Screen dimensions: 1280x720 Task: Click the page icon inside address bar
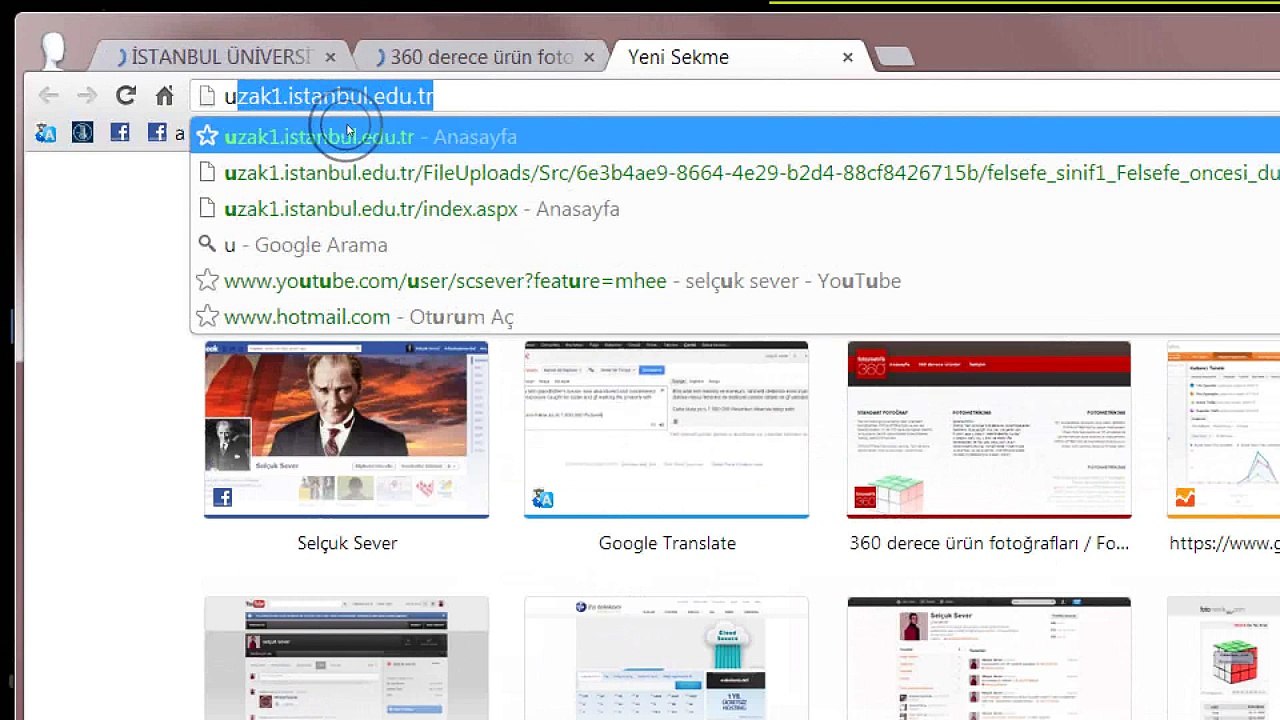tap(207, 96)
